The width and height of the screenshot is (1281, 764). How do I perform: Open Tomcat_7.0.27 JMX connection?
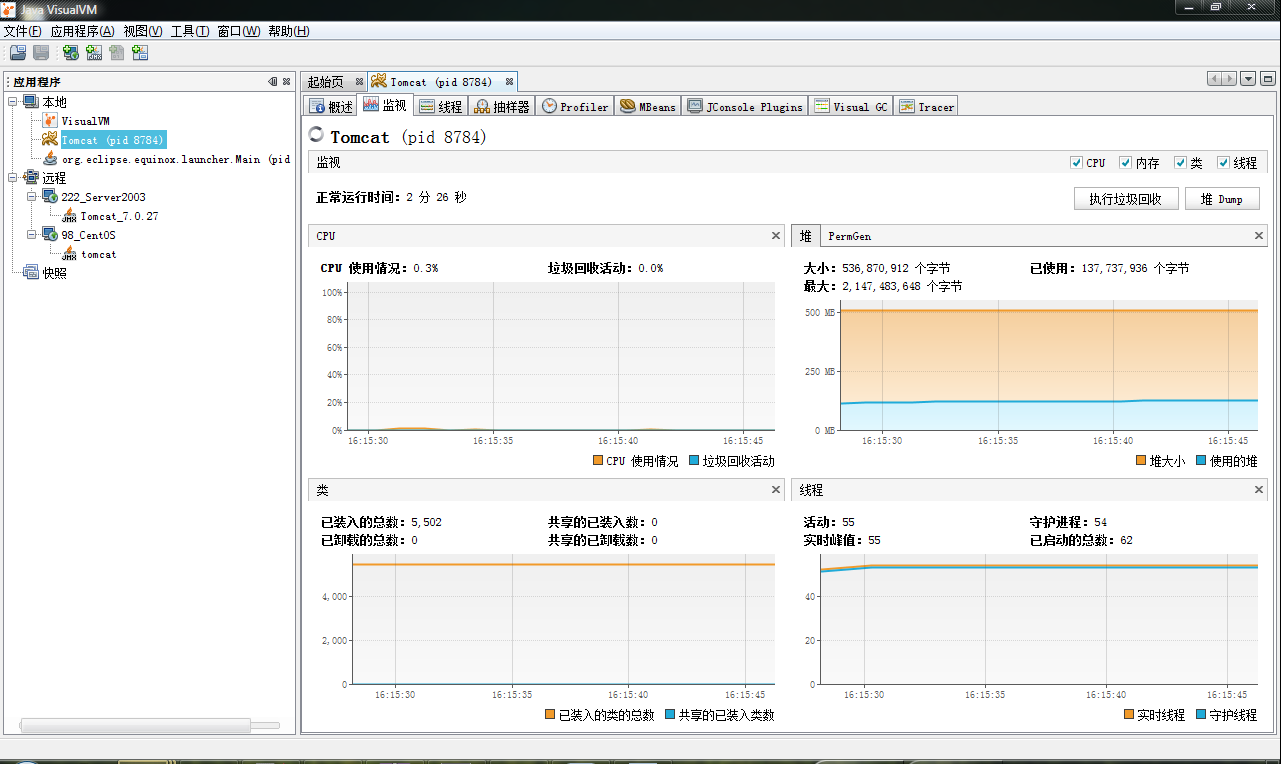(x=119, y=216)
